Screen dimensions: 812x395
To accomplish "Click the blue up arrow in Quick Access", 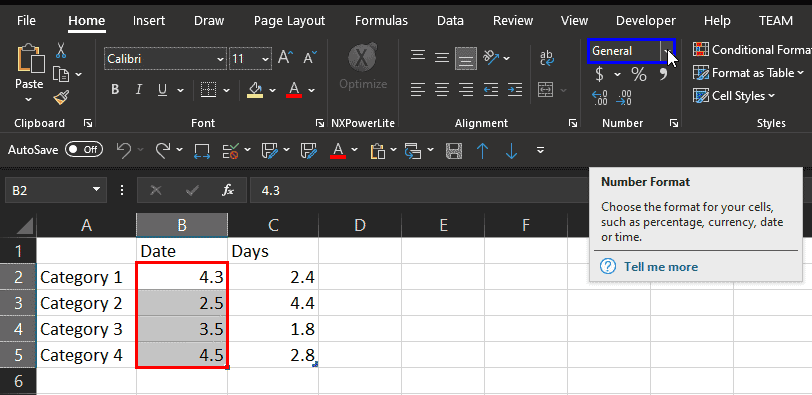I will (483, 151).
